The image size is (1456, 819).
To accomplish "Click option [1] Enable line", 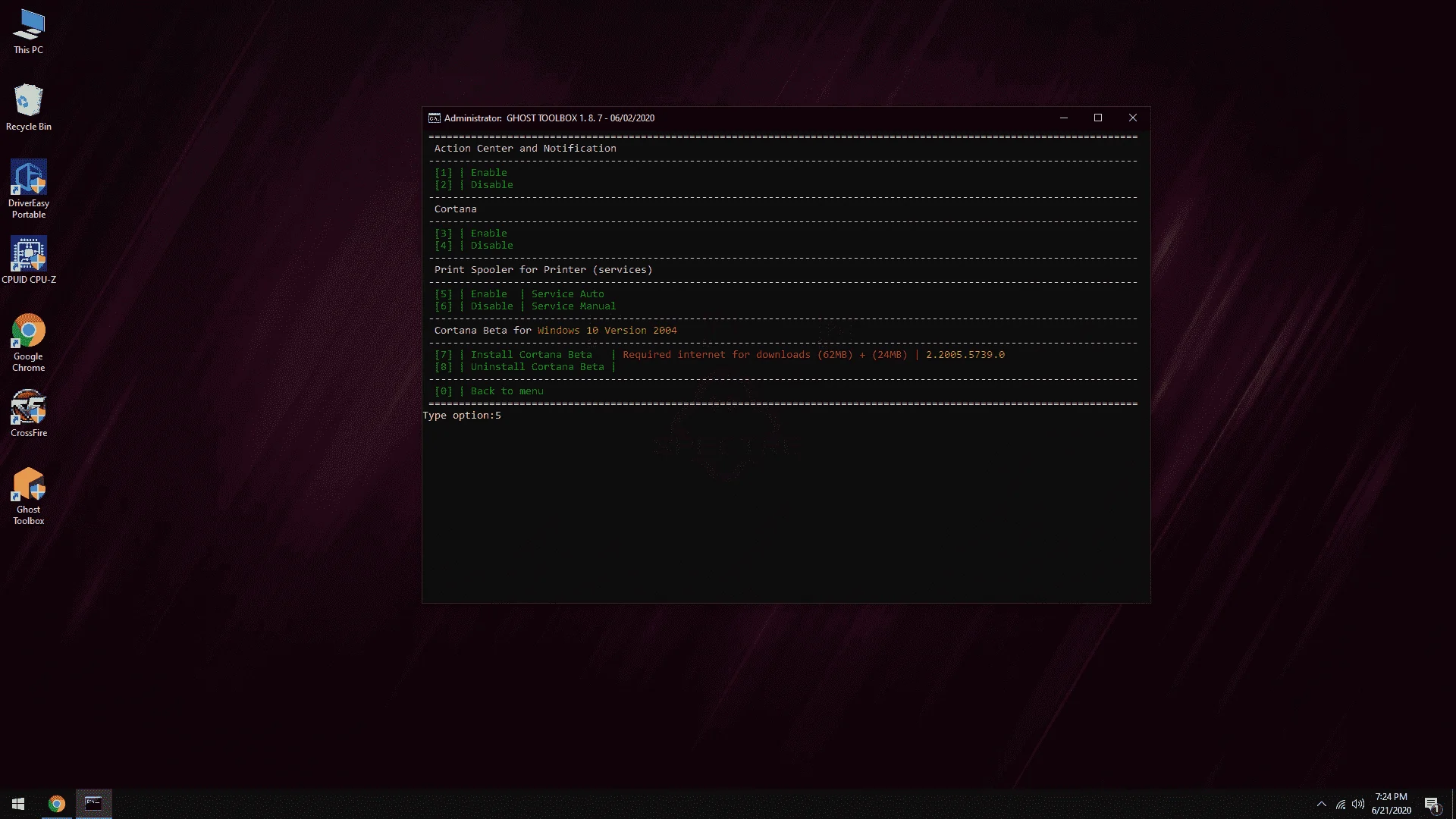I will pos(470,173).
